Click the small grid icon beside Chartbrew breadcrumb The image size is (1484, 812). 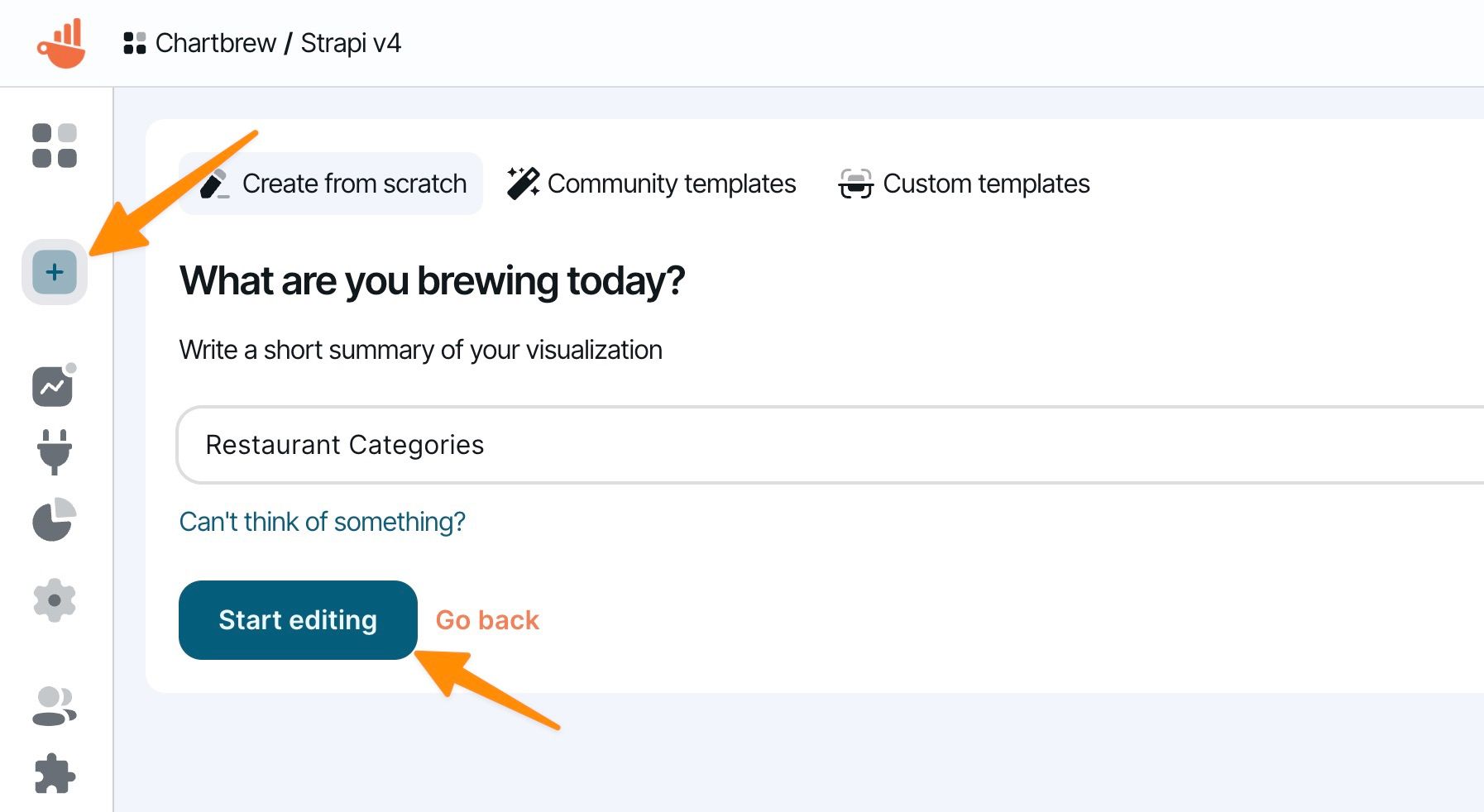[x=134, y=43]
